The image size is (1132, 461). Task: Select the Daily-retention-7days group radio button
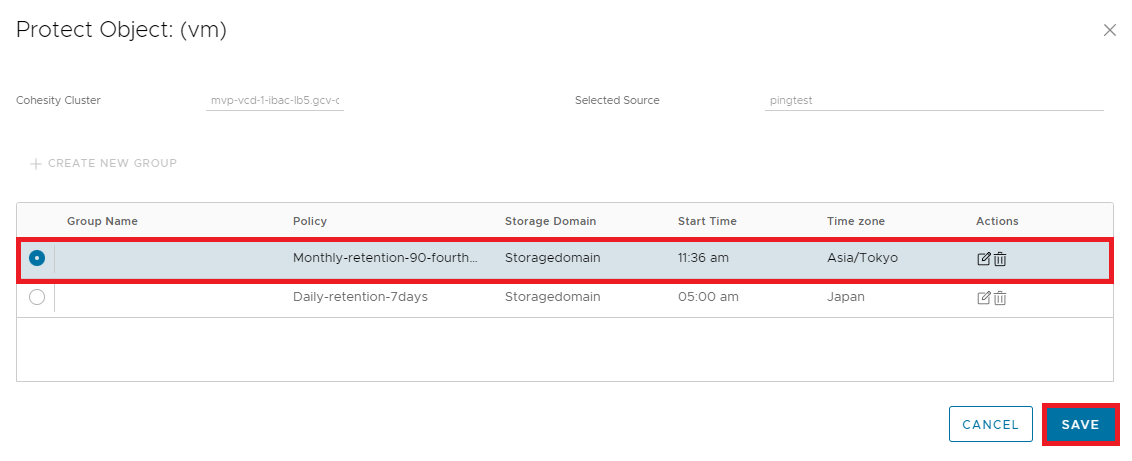(x=37, y=297)
